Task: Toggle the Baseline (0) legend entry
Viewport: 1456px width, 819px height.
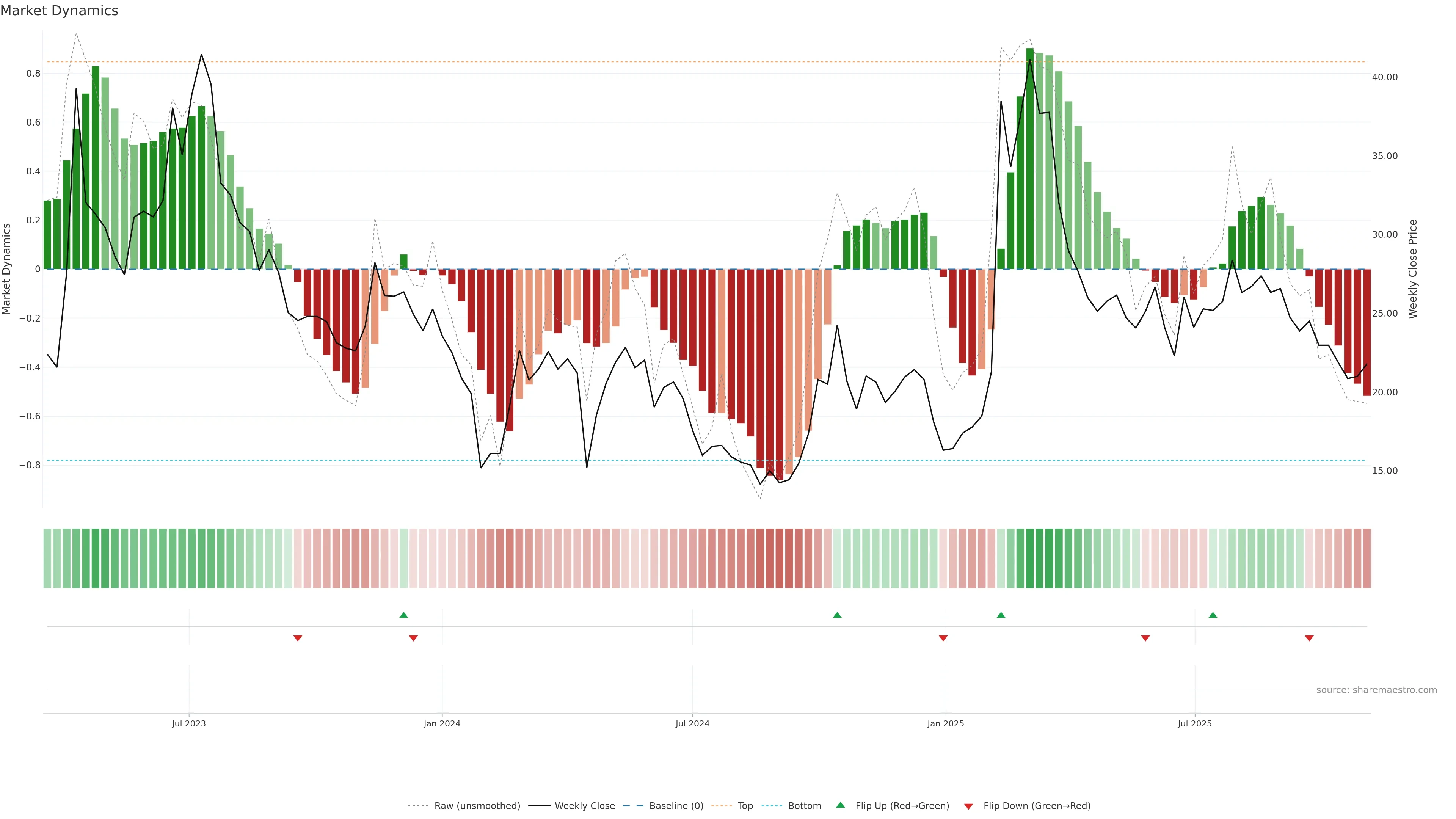Action: coord(676,806)
